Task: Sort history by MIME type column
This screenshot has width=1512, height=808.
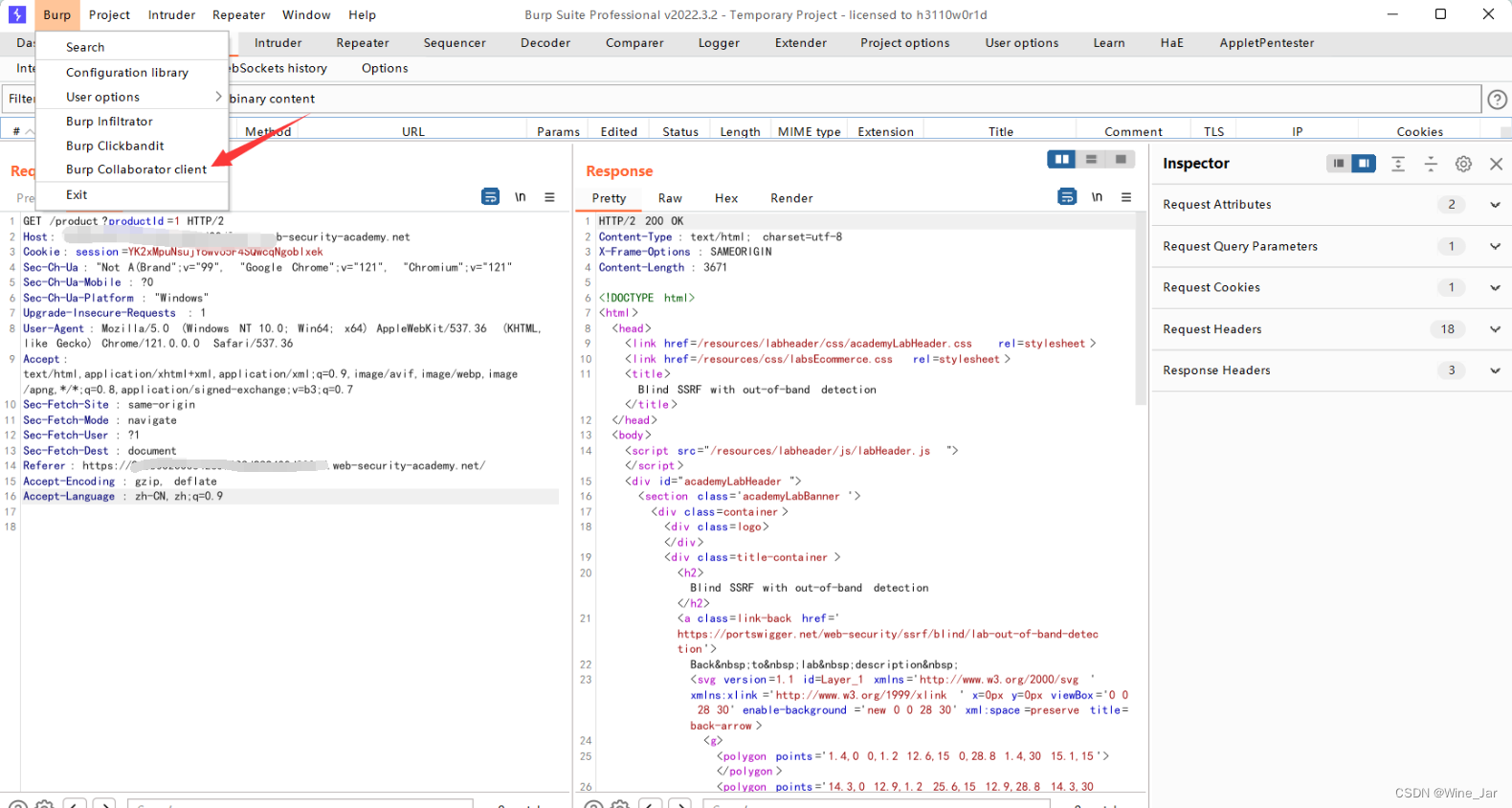Action: [810, 131]
